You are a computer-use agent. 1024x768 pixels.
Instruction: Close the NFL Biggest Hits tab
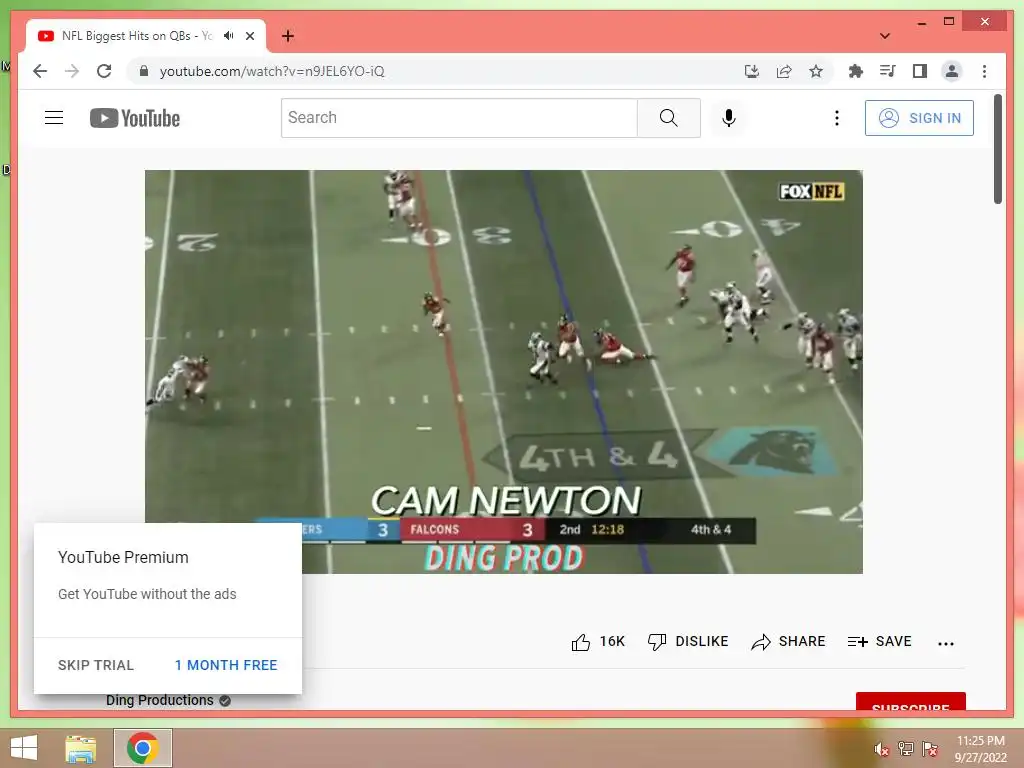tap(250, 36)
